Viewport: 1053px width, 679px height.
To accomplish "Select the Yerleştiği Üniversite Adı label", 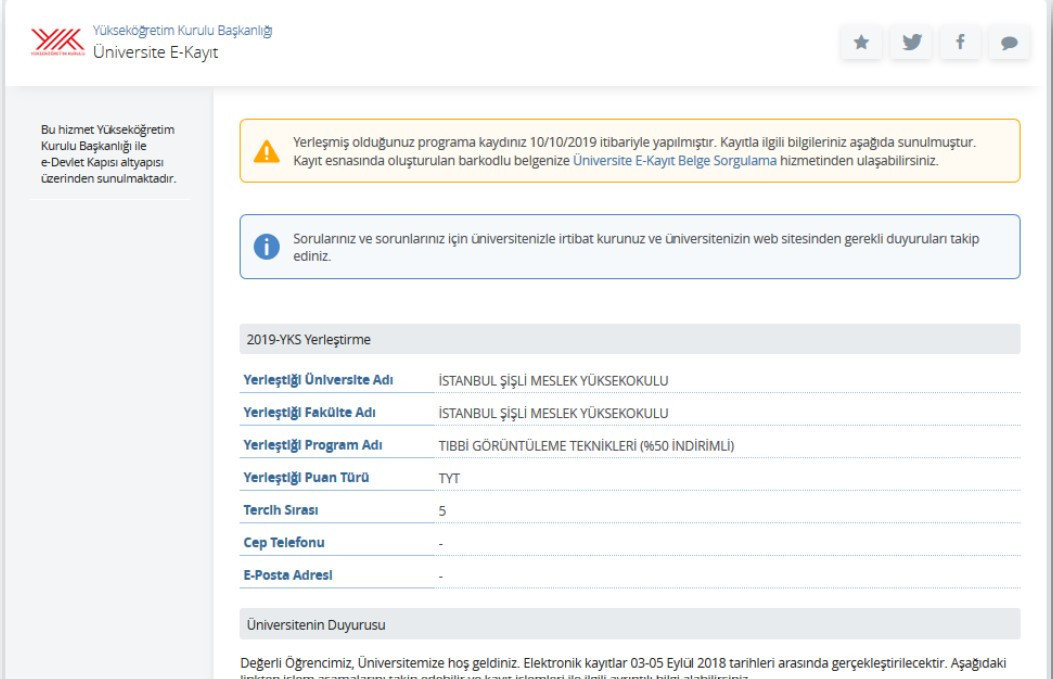I will tap(319, 380).
